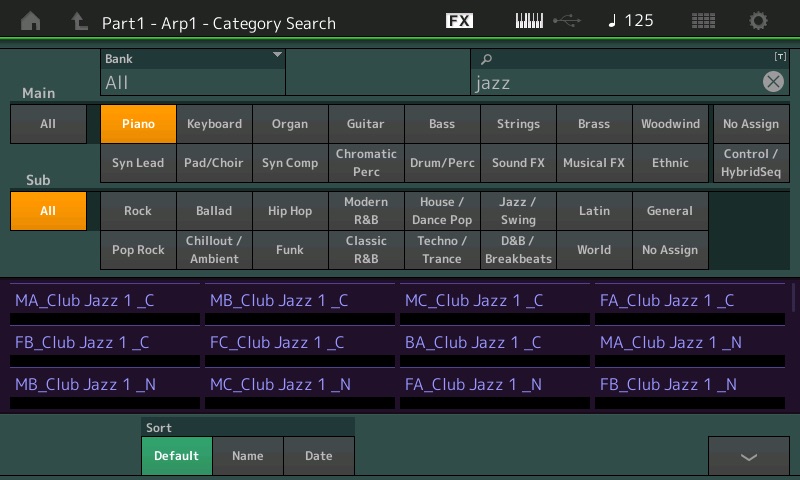Image resolution: width=800 pixels, height=480 pixels.
Task: Click the magnifying glass search icon
Action: click(486, 59)
